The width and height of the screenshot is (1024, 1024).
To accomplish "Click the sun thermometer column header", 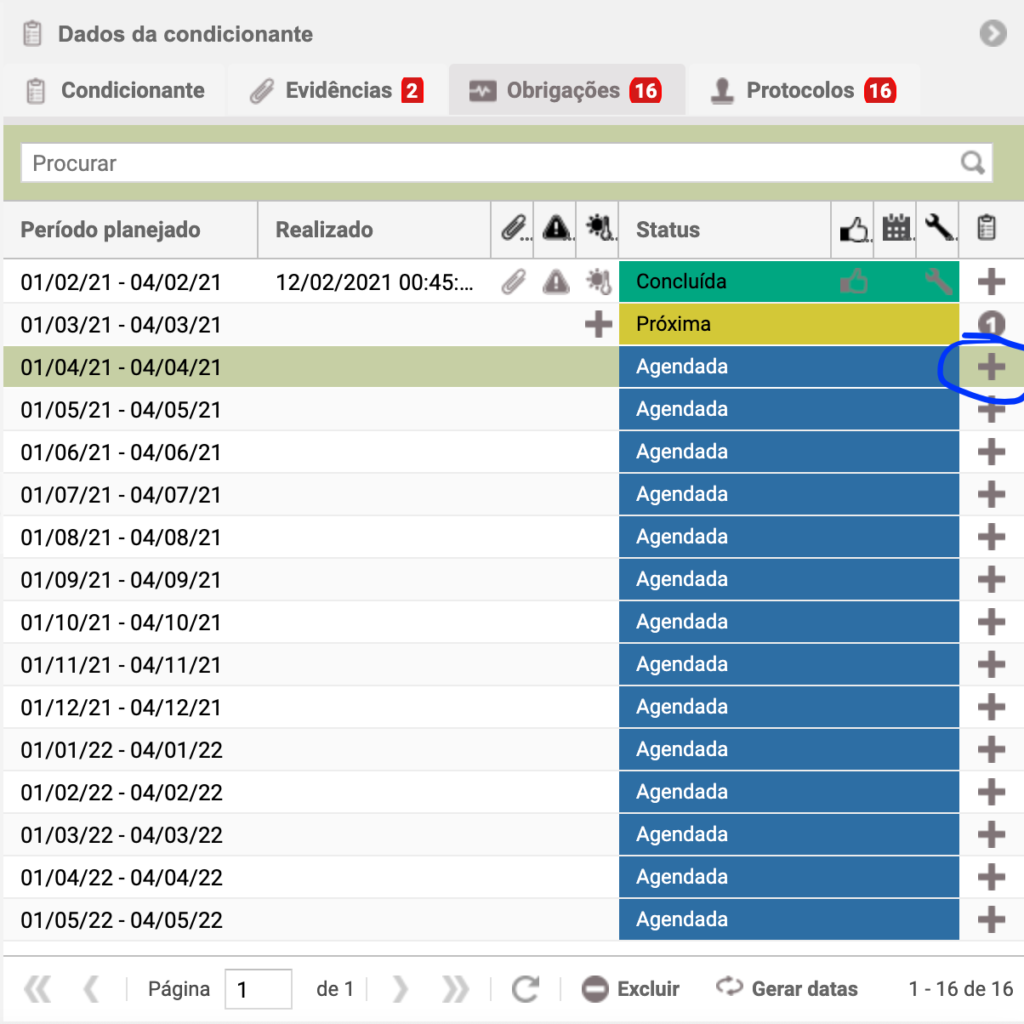I will pyautogui.click(x=598, y=229).
